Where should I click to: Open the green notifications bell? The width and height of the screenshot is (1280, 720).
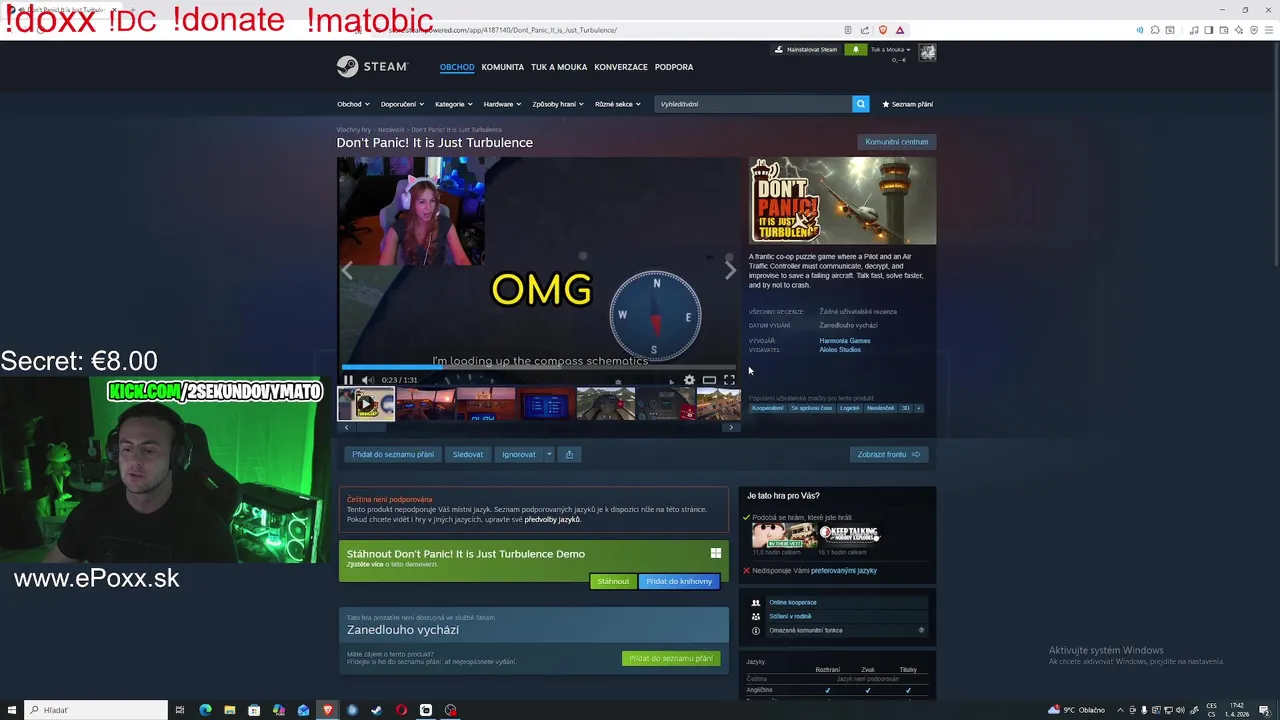coord(855,49)
